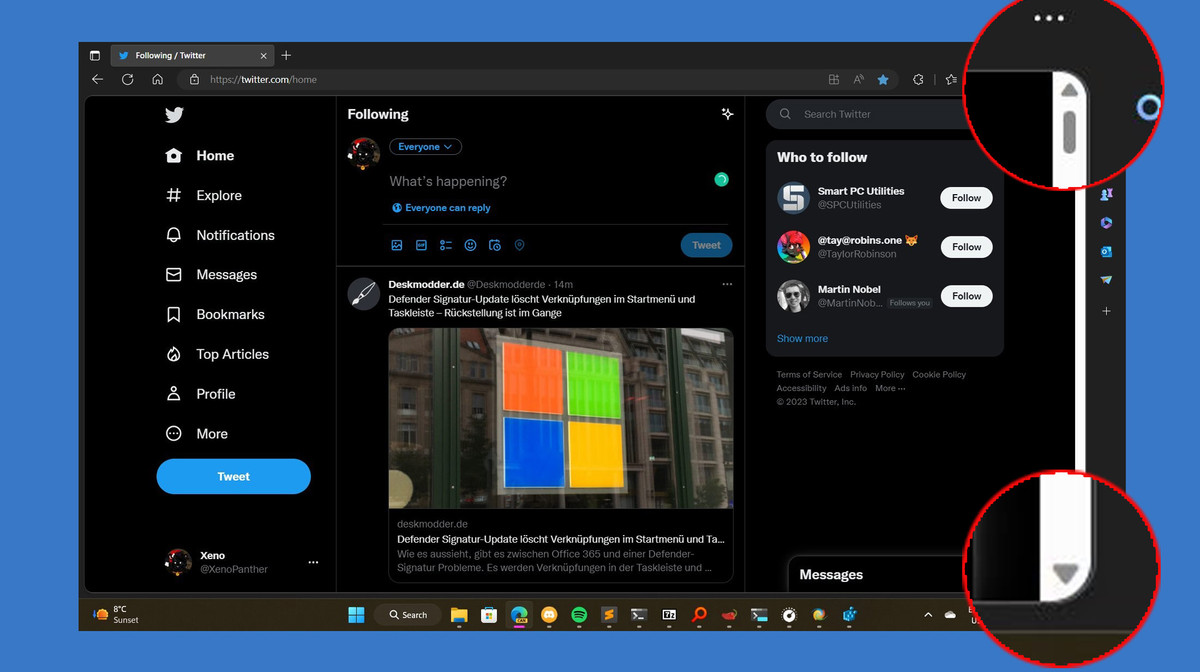Change the Everyone can reply setting
The width and height of the screenshot is (1200, 672).
pos(441,208)
